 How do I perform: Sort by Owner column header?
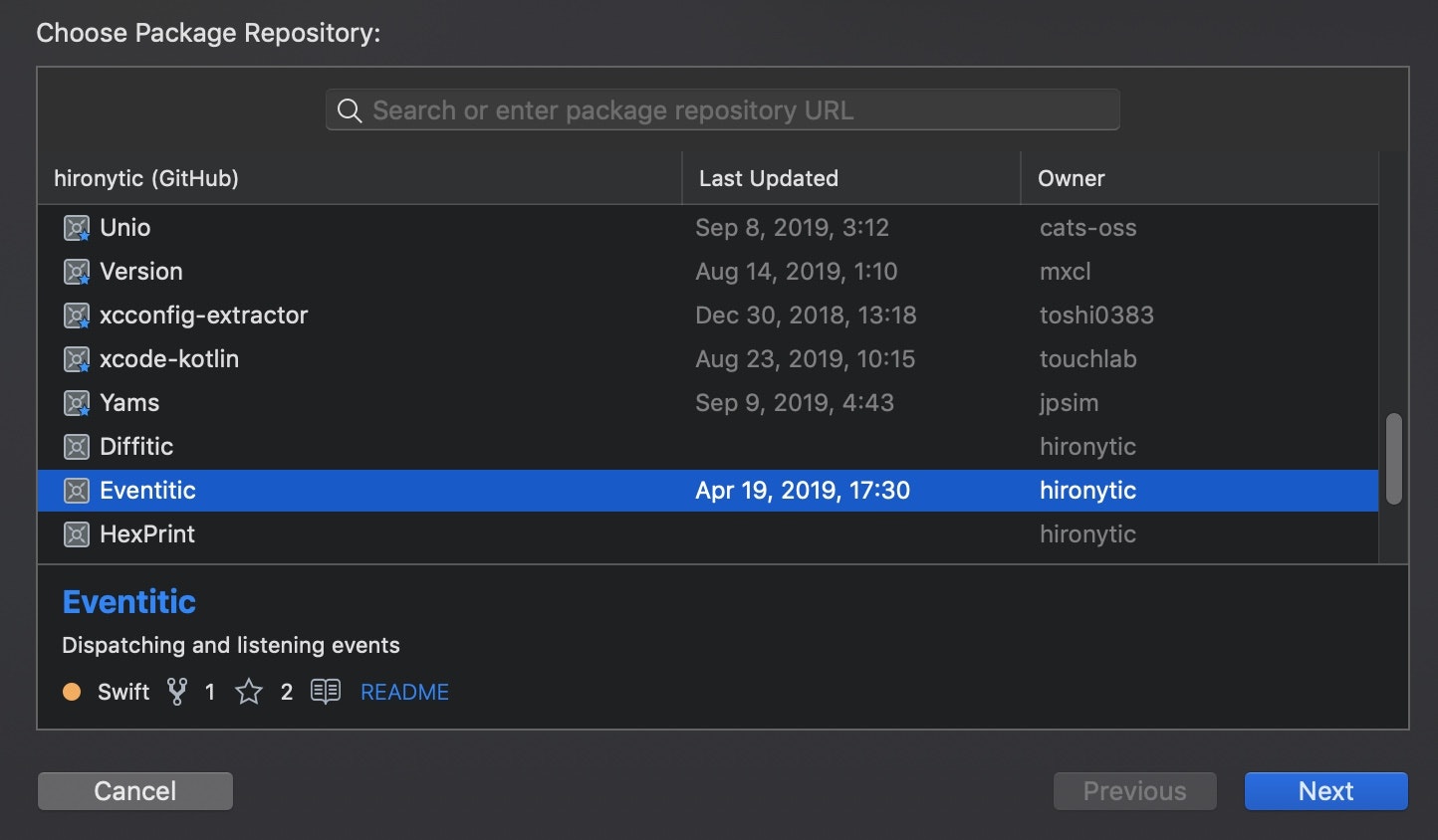(1200, 178)
